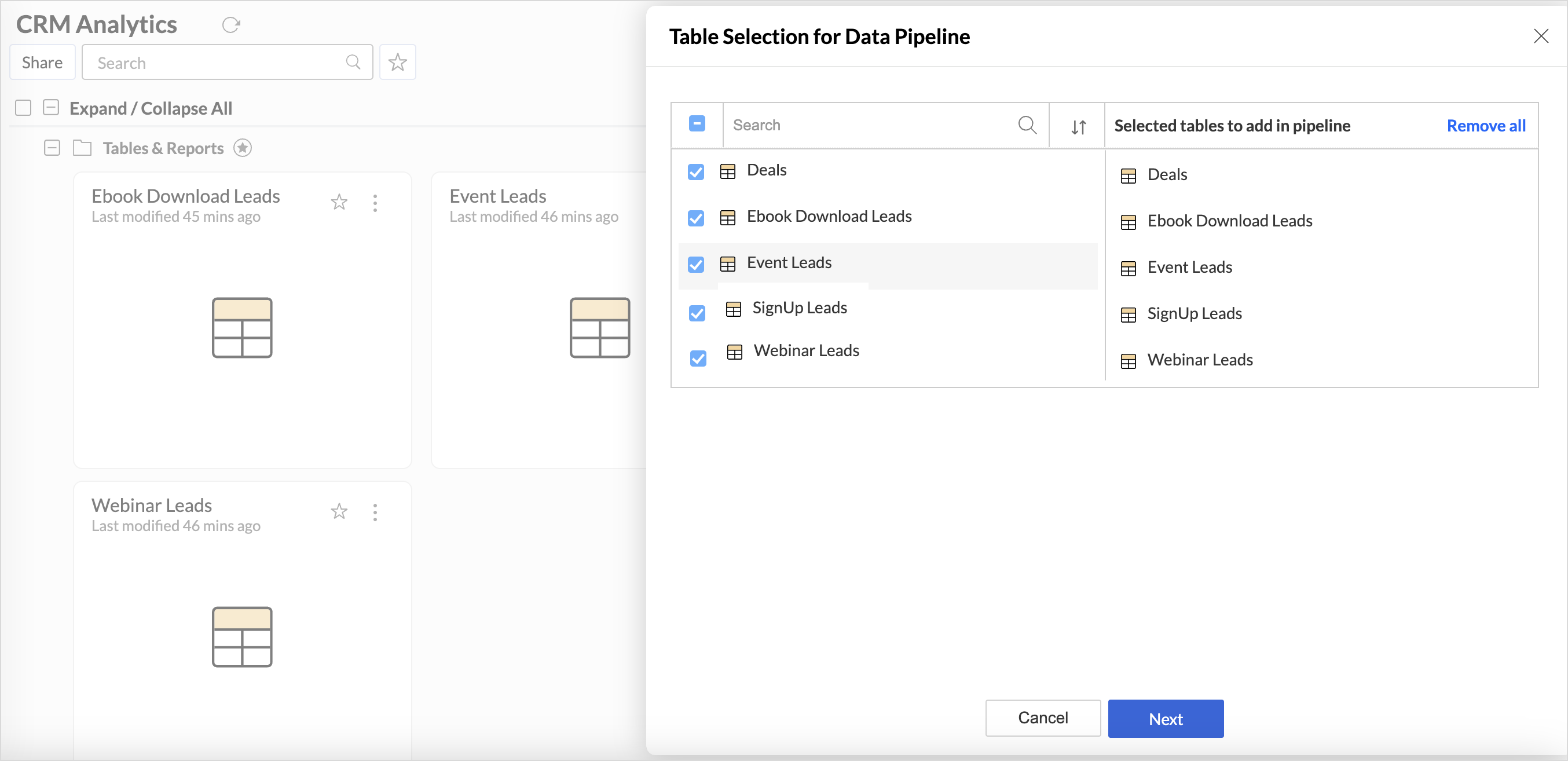Click the Expand / Collapse All label

[151, 108]
